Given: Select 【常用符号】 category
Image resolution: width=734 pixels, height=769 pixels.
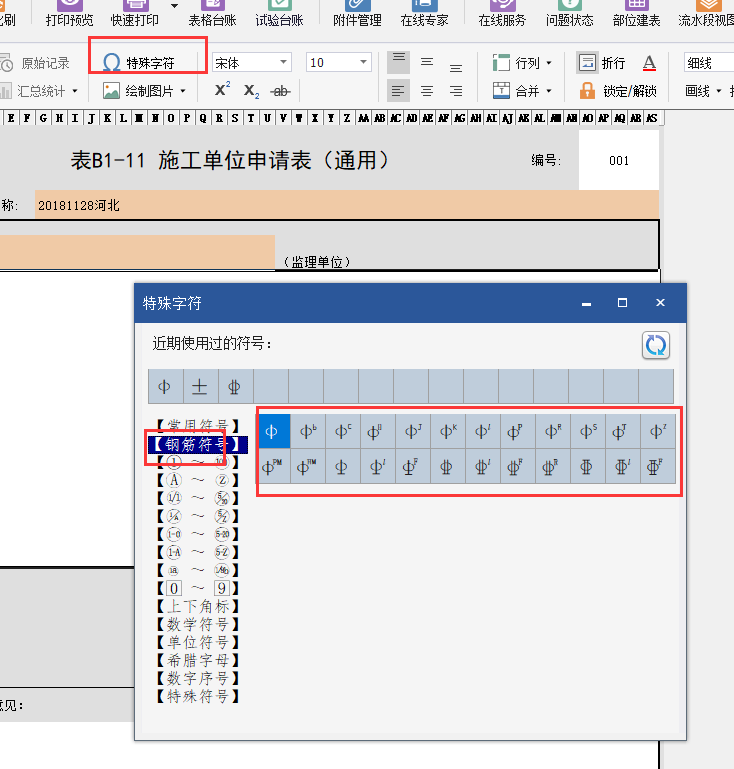Looking at the screenshot, I should (x=198, y=426).
